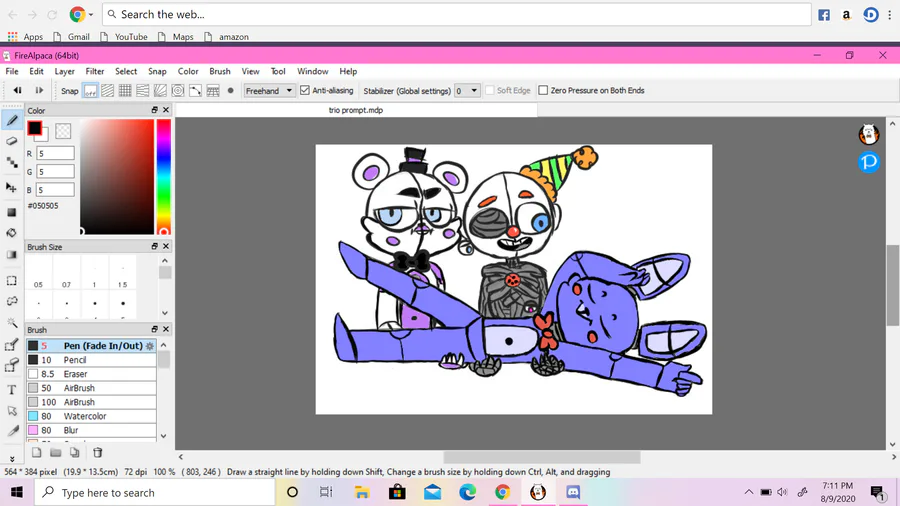Open brush settings gear for Pen

(x=150, y=346)
